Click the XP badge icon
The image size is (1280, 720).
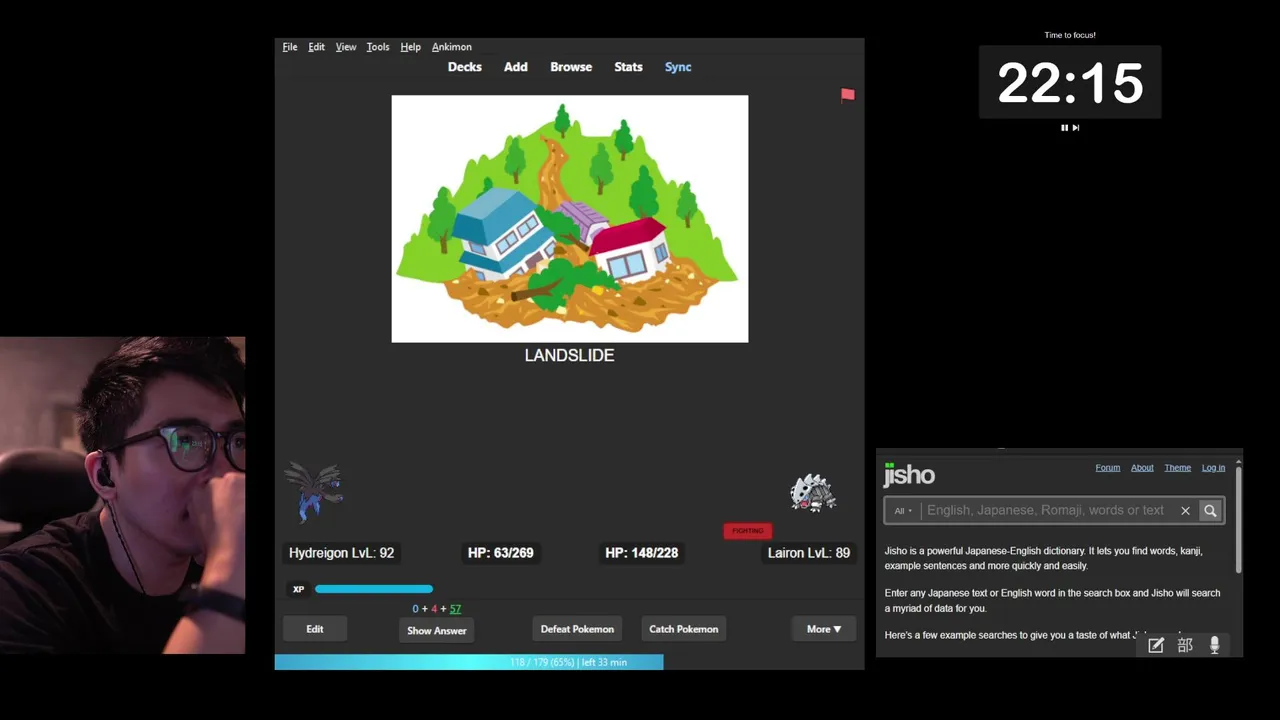[x=298, y=589]
